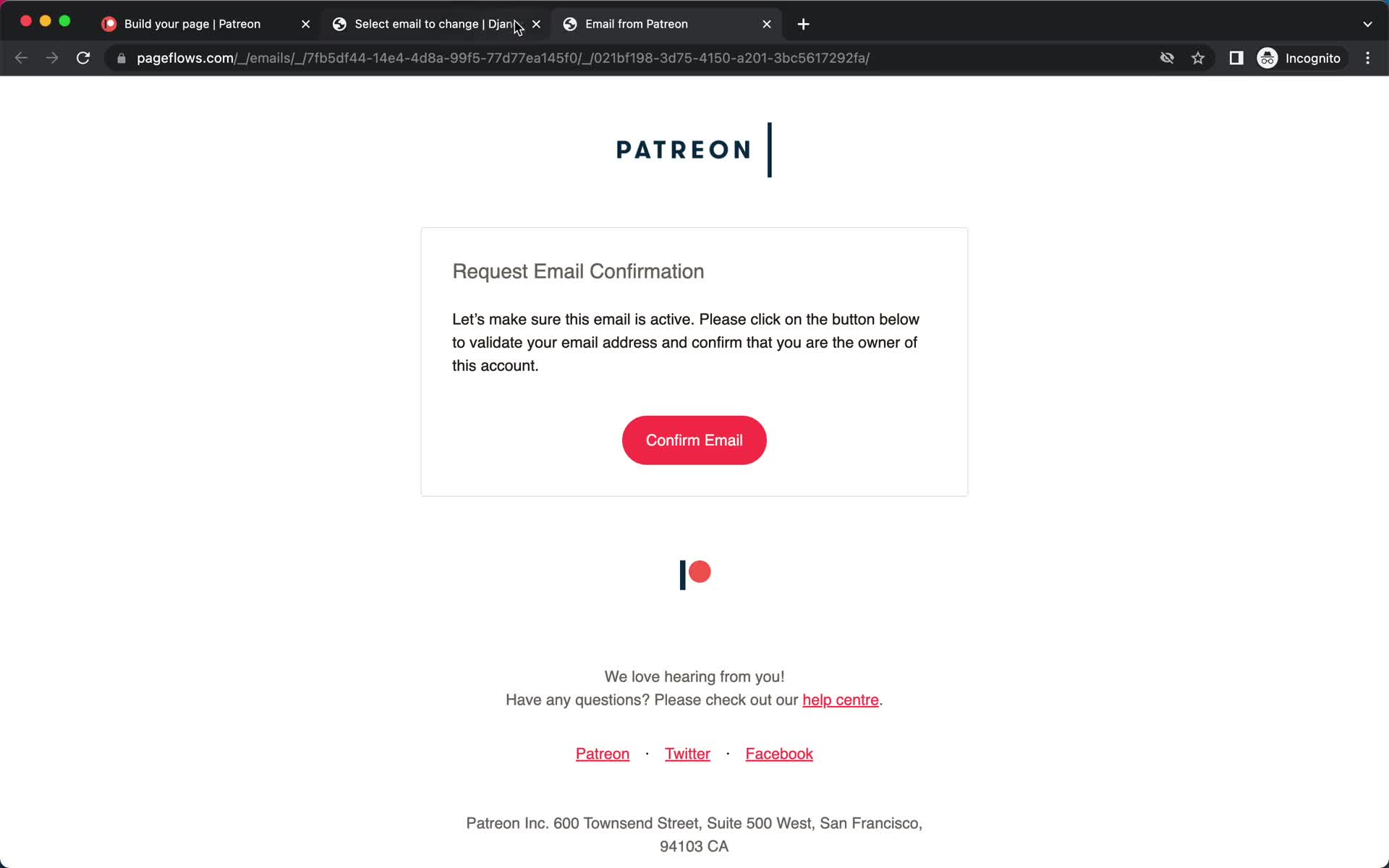This screenshot has height=868, width=1389.
Task: Click the back navigation arrow
Action: click(22, 58)
